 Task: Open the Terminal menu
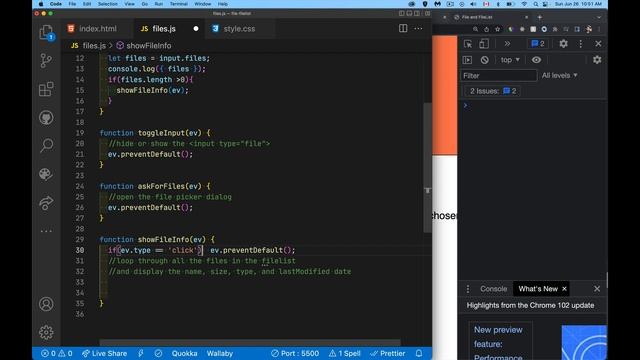point(178,4)
